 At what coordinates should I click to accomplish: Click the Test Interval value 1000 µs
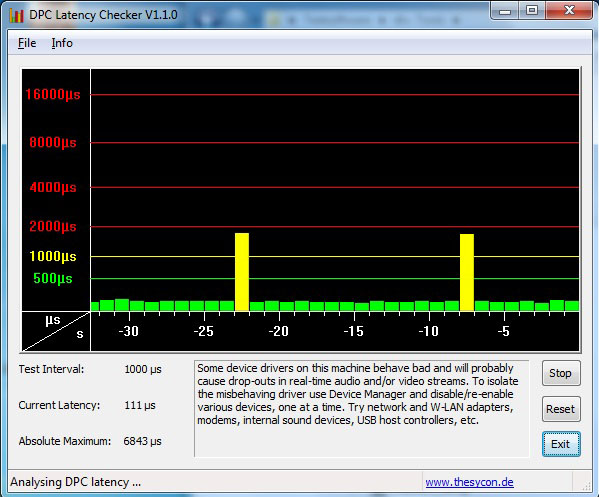click(143, 369)
